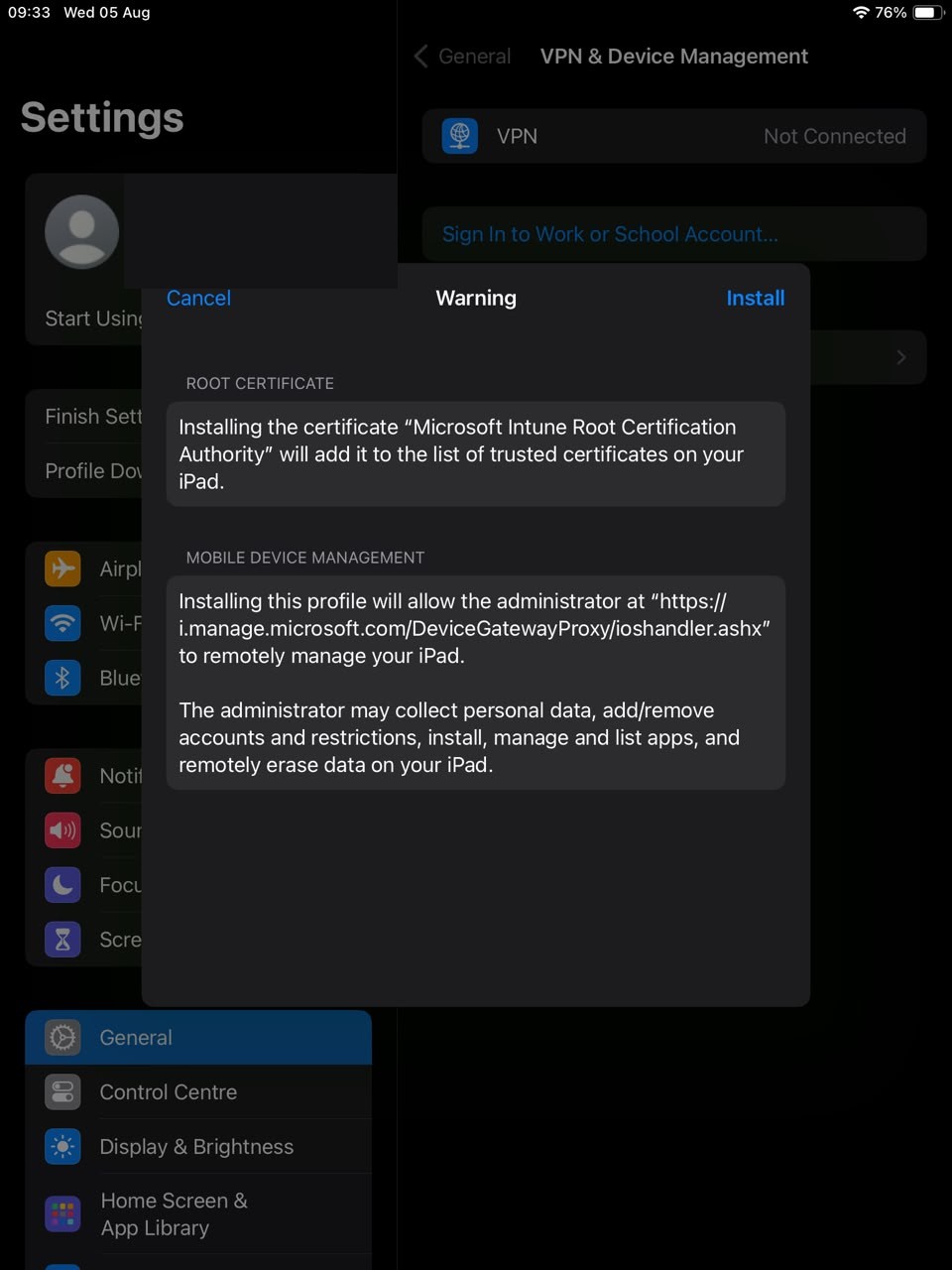Tap the date Wed 05 Aug

click(x=107, y=13)
